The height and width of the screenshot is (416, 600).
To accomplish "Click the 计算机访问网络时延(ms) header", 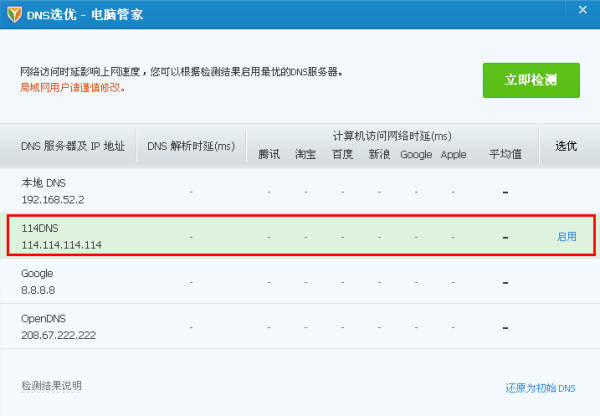I will (x=392, y=136).
